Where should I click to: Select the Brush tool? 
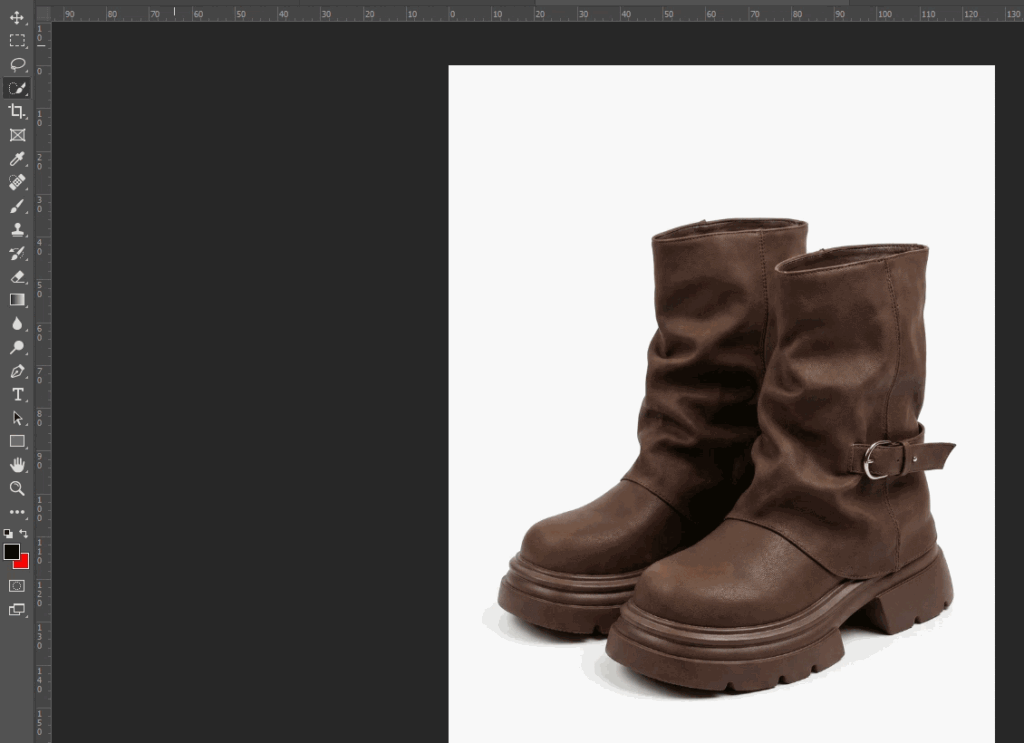coord(16,206)
